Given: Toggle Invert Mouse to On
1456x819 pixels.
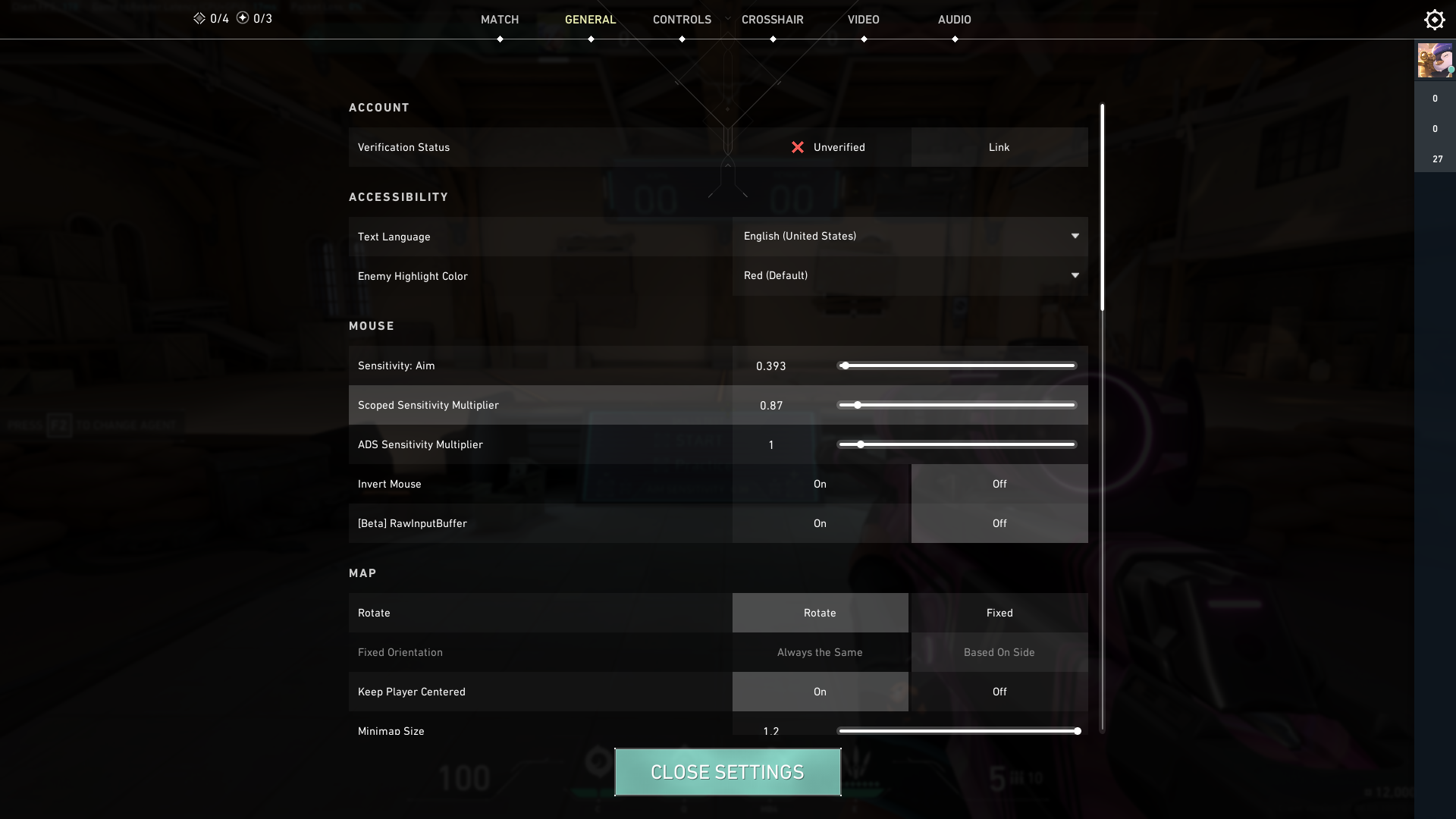Looking at the screenshot, I should point(819,483).
